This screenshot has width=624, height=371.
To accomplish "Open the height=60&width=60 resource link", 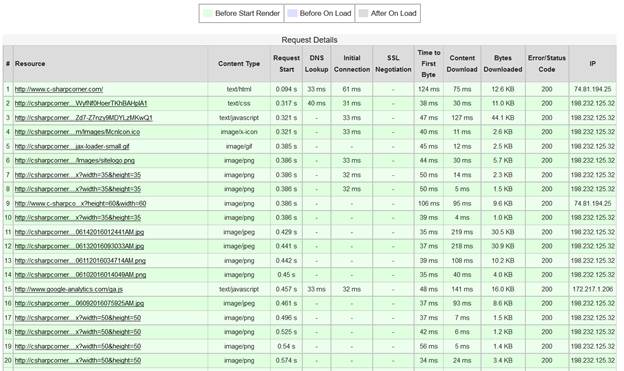I will 80,203.
